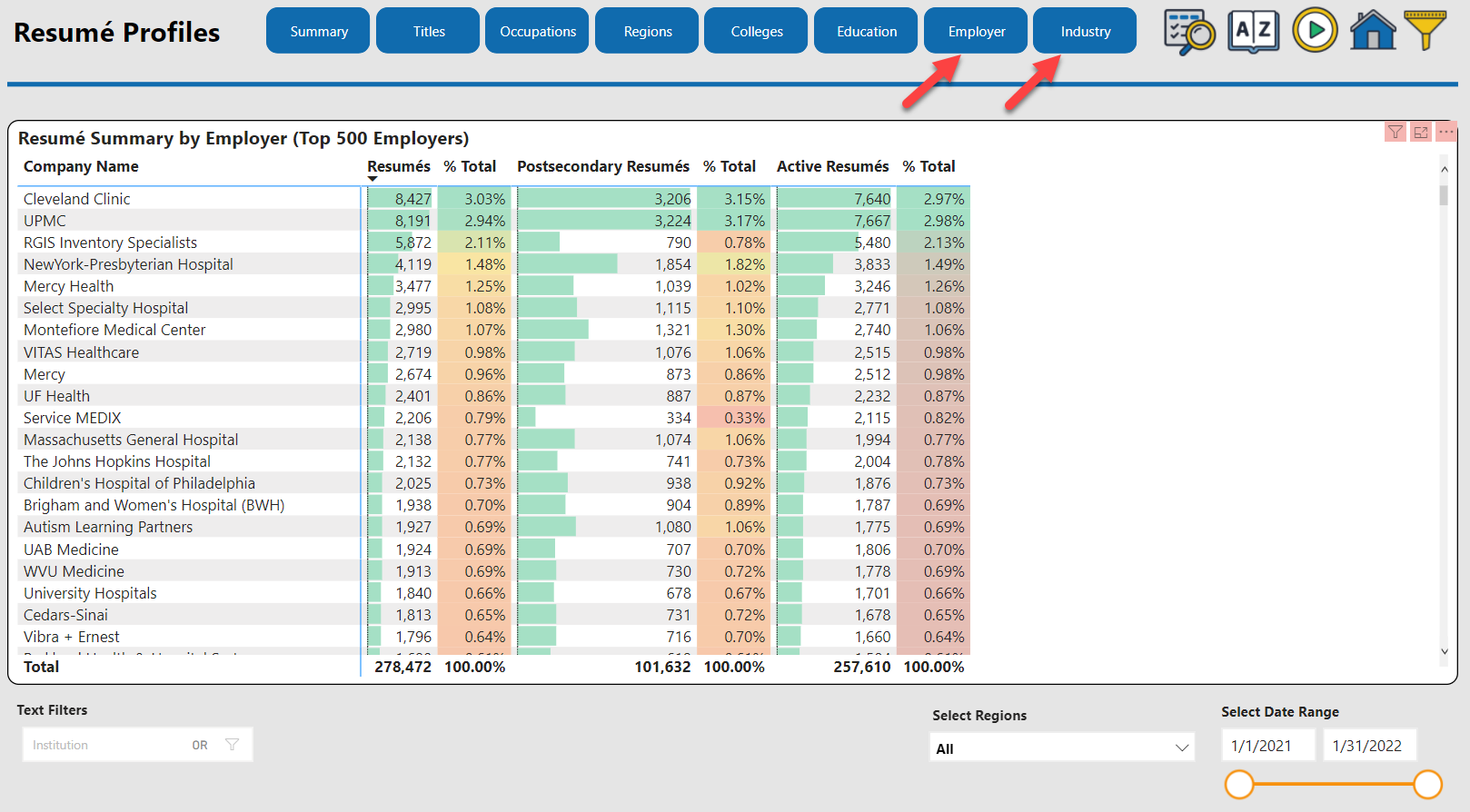Screen dimensions: 1470x812
Task: Click the table scrollbar up arrow
Action: [x=1445, y=169]
